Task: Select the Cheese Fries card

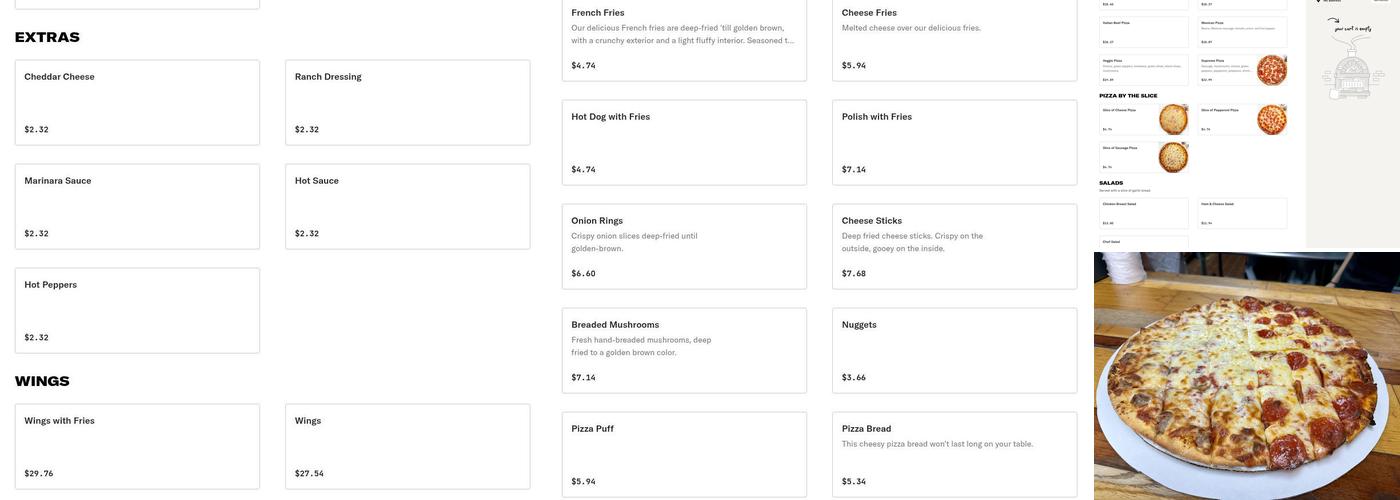Action: 954,40
